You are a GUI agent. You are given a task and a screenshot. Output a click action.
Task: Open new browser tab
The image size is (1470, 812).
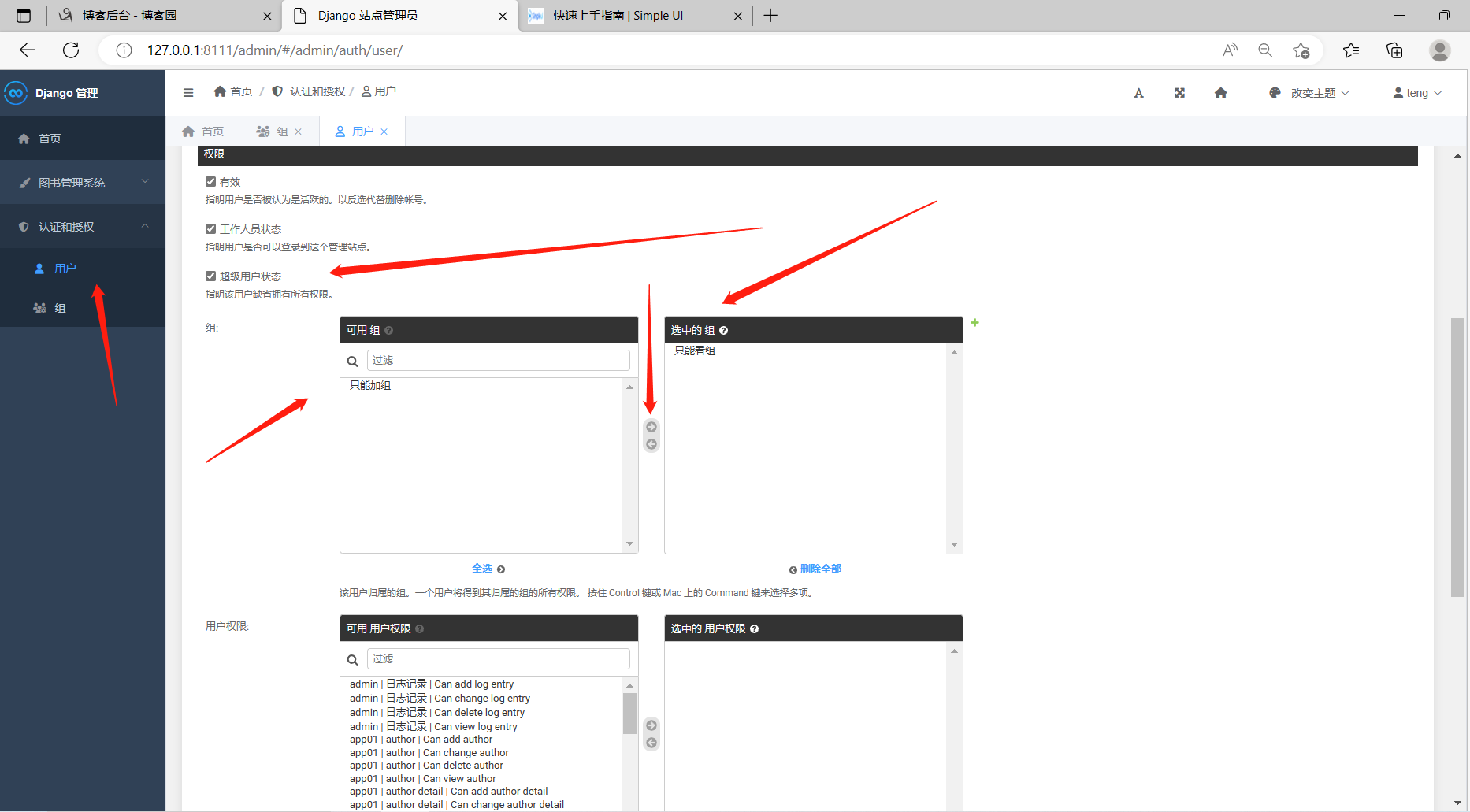coord(770,16)
